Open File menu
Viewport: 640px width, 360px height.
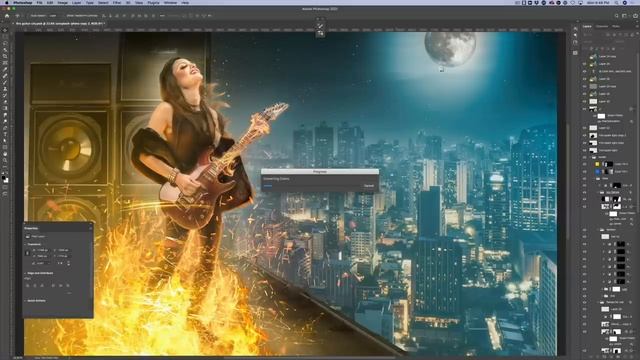tap(40, 2)
